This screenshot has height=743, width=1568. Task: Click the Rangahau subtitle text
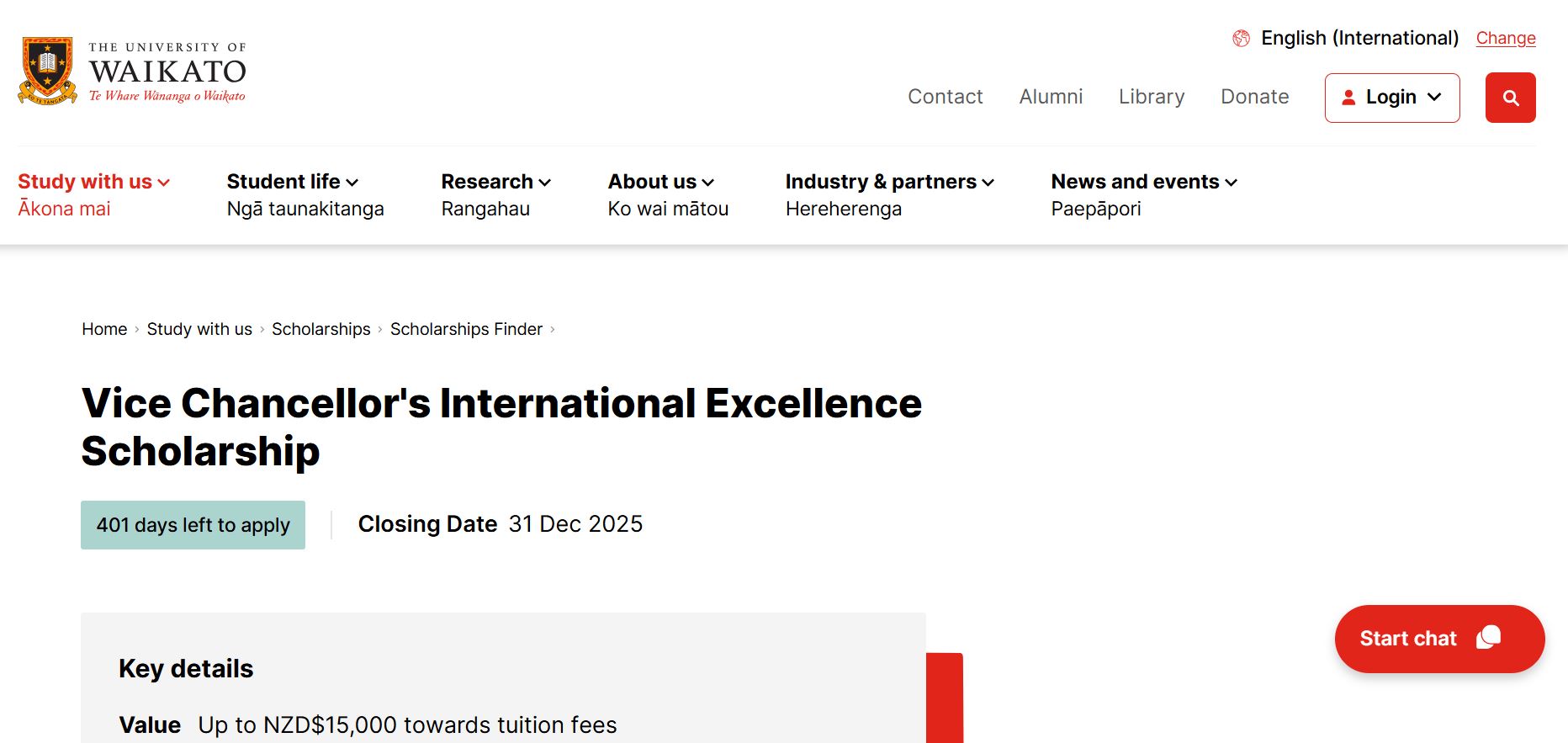click(x=485, y=209)
